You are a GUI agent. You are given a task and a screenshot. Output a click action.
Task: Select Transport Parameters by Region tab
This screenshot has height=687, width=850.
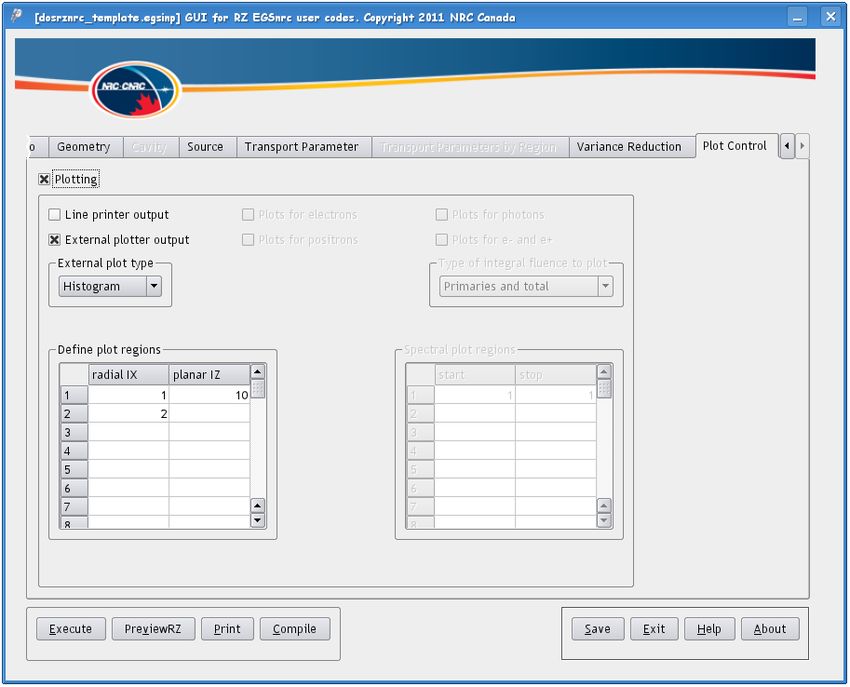[x=469, y=147]
